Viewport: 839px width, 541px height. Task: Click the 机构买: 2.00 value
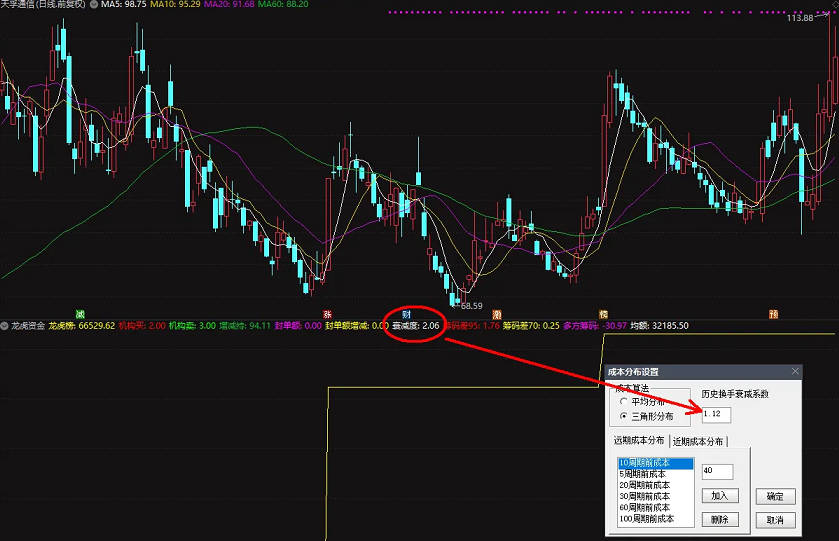[x=142, y=325]
